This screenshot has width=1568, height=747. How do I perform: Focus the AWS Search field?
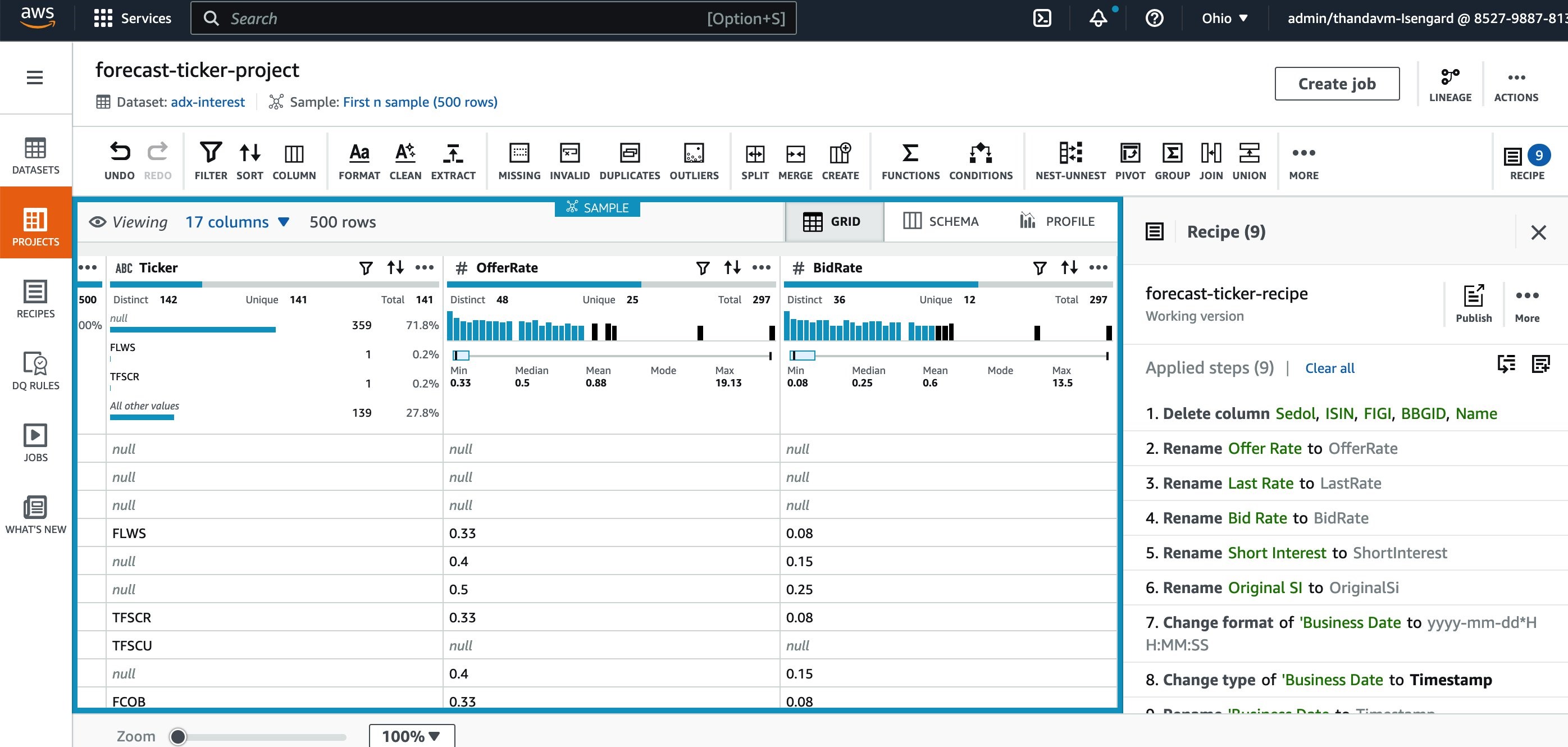pyautogui.click(x=493, y=19)
